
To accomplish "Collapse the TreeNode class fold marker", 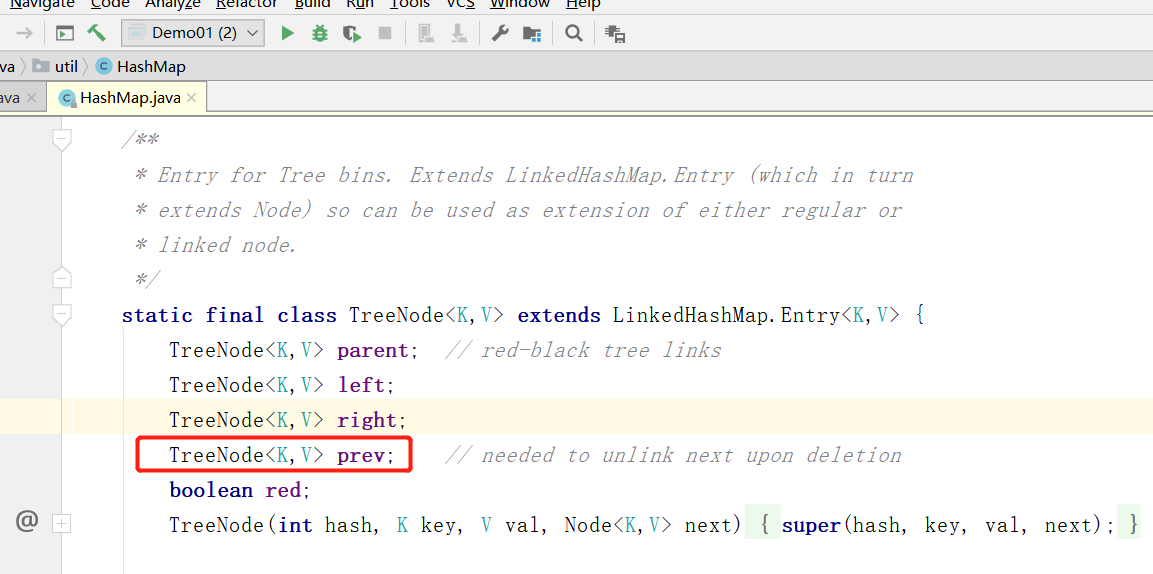I will click(63, 315).
